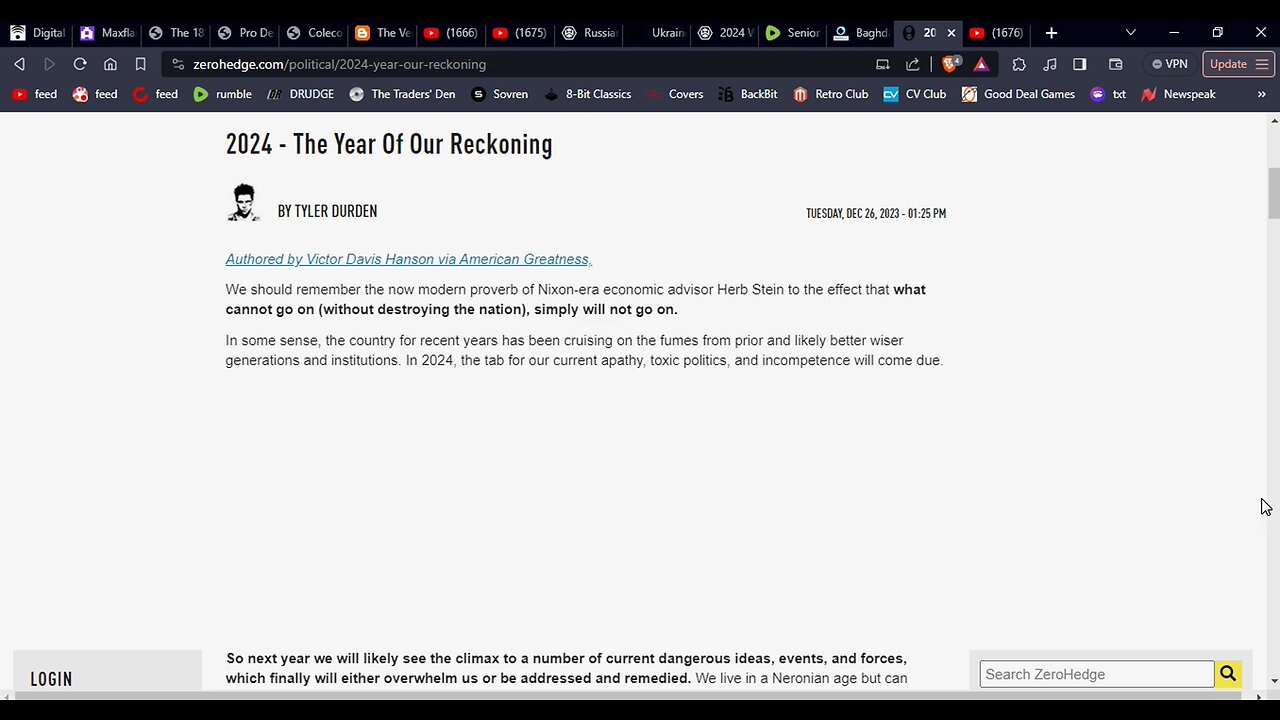
Task: Click the page vertical scrollbar thumb
Action: (x=1273, y=193)
